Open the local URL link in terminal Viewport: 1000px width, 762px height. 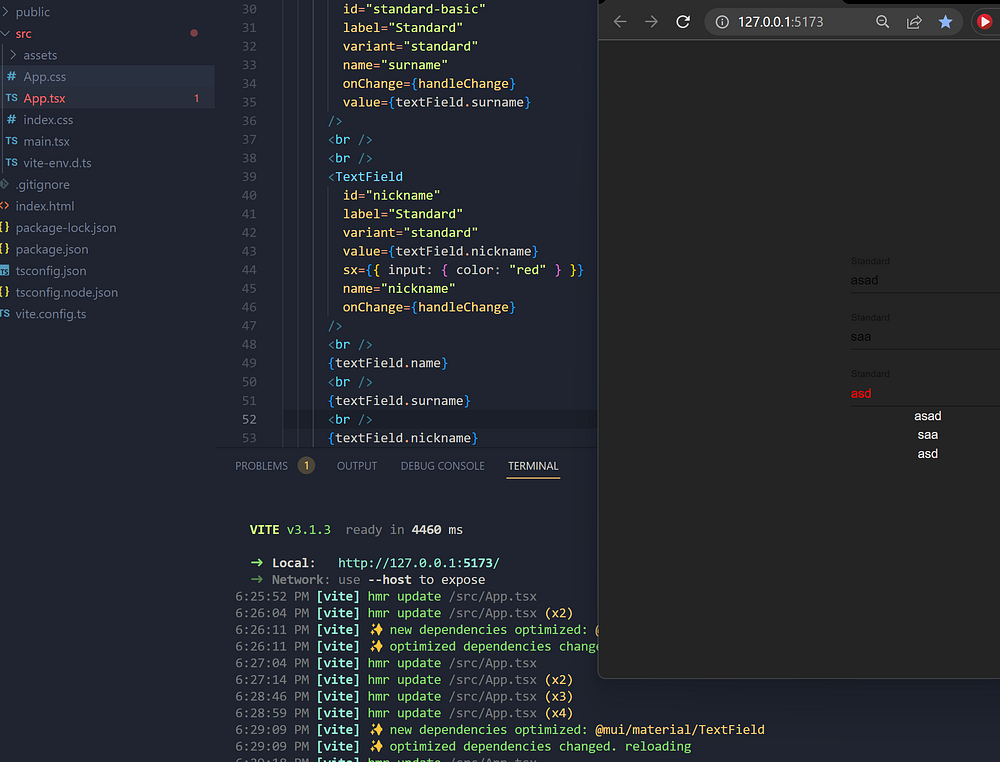pos(418,563)
